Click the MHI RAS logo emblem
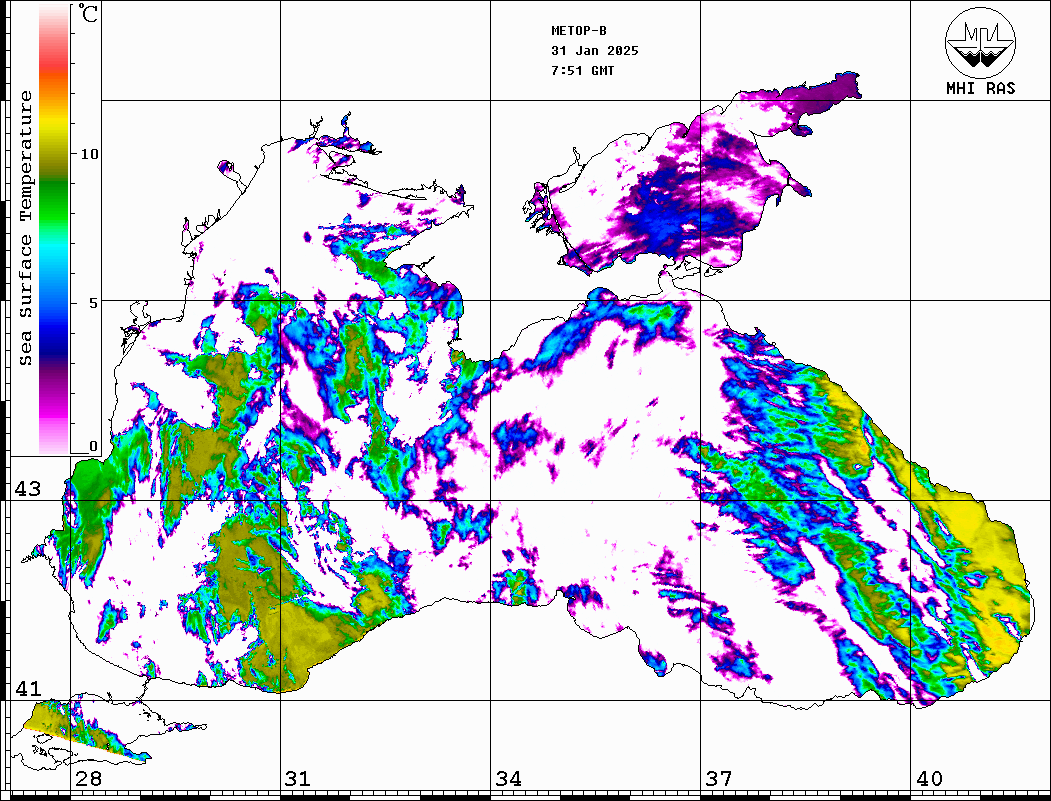 pos(980,42)
